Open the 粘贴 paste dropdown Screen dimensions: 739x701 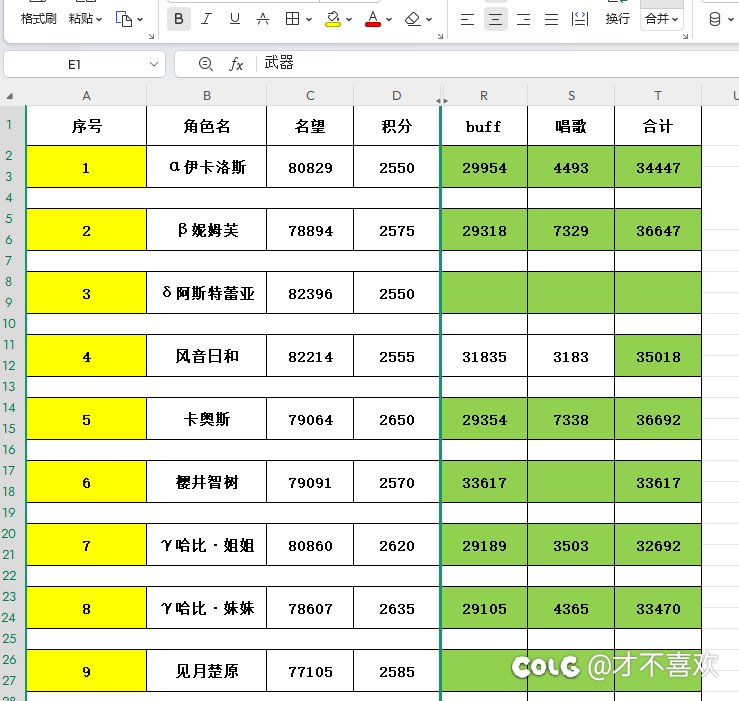[85, 19]
